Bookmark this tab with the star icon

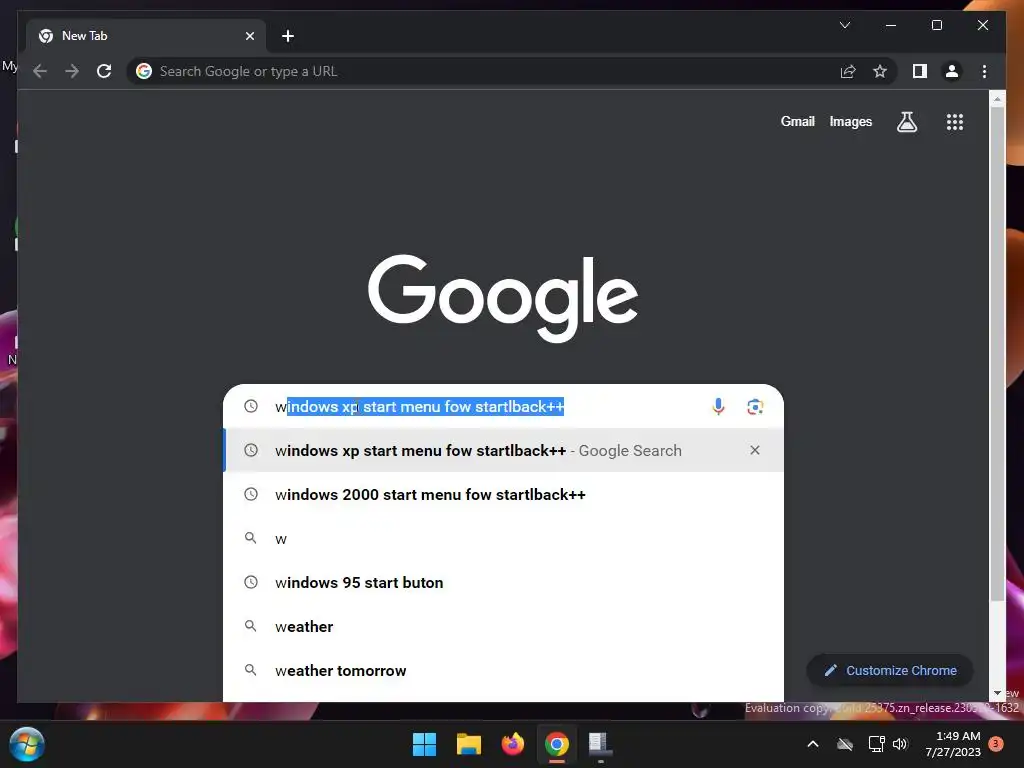880,71
